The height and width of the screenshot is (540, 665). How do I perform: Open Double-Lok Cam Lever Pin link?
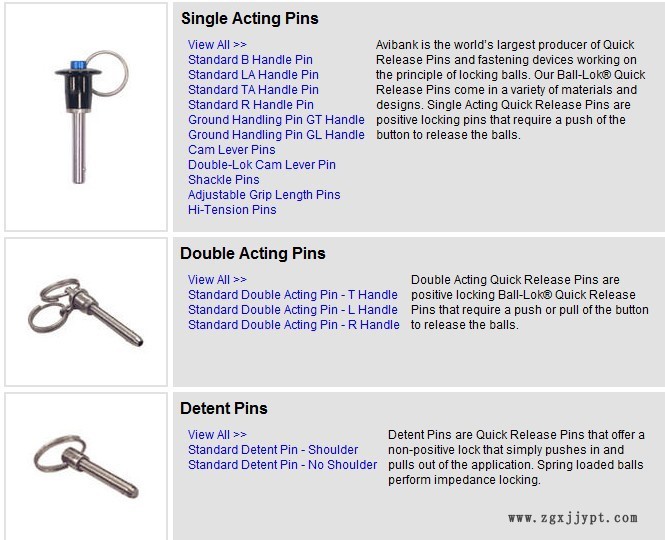(x=262, y=165)
